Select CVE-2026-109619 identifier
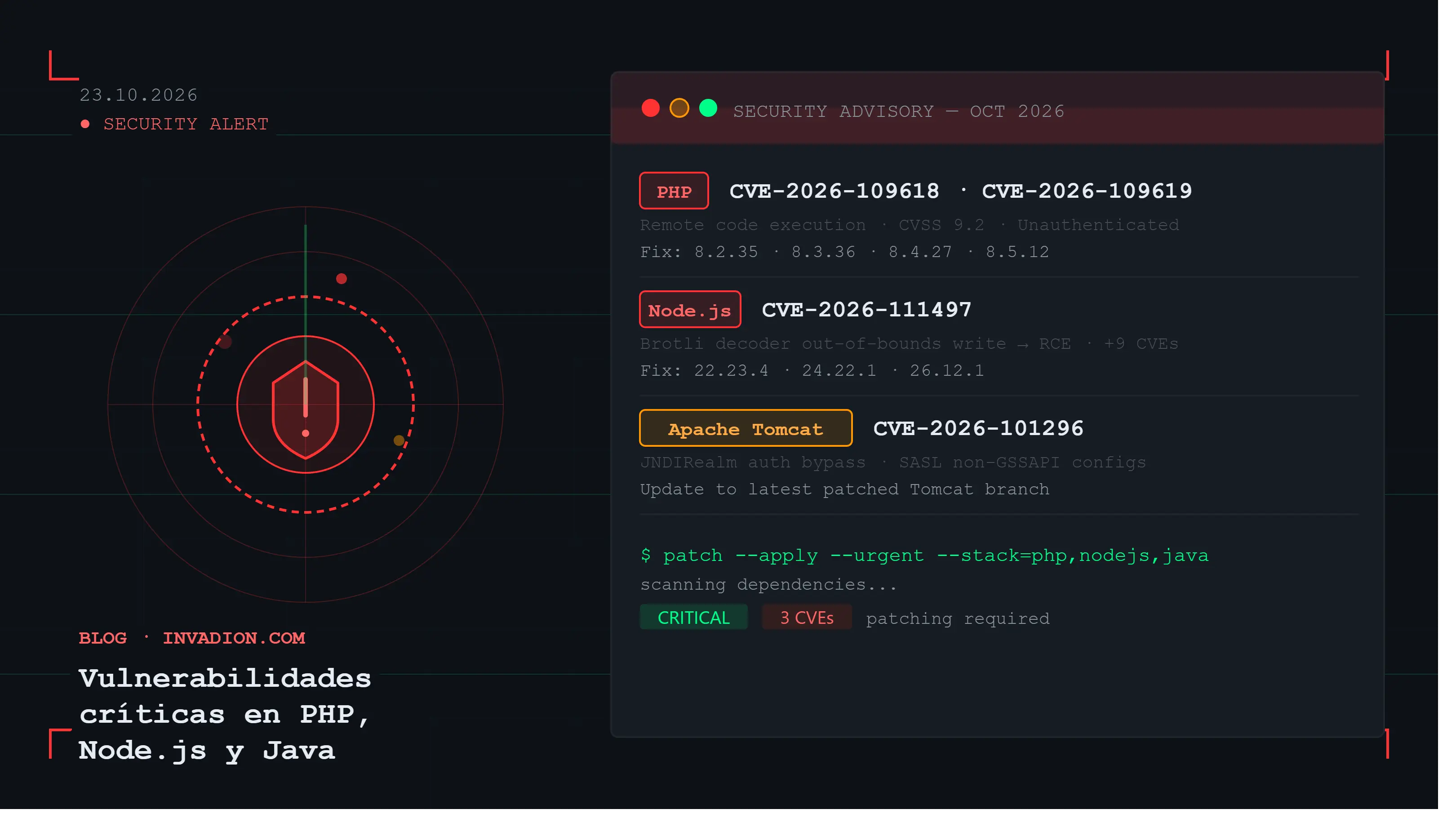This screenshot has width=1456, height=827. [1087, 191]
